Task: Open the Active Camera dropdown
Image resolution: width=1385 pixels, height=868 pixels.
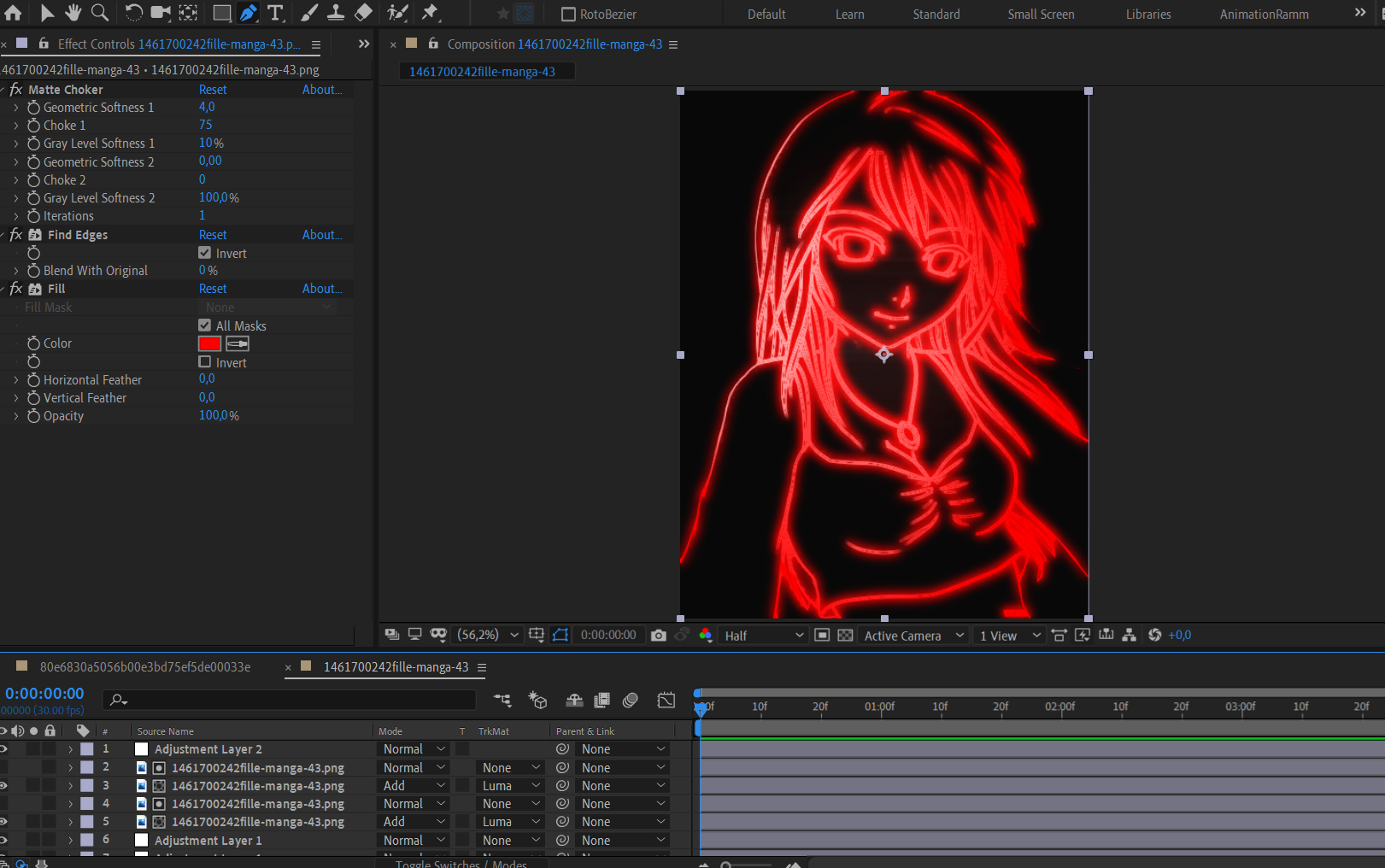Action: pyautogui.click(x=913, y=636)
